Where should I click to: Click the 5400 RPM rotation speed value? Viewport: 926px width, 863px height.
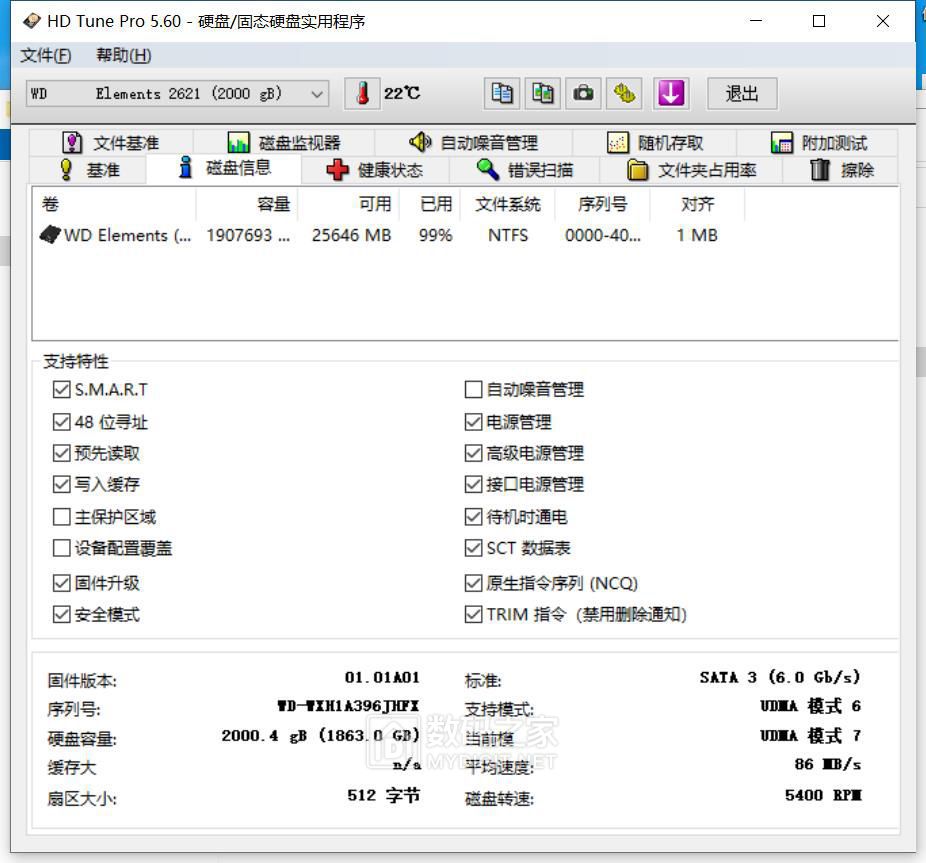point(823,795)
